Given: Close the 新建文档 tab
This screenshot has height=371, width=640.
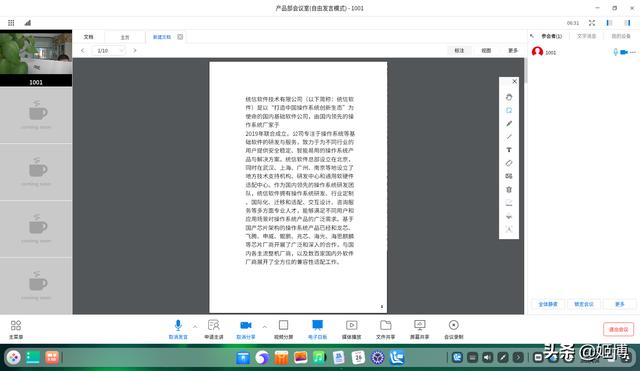Looking at the screenshot, I should (180, 37).
